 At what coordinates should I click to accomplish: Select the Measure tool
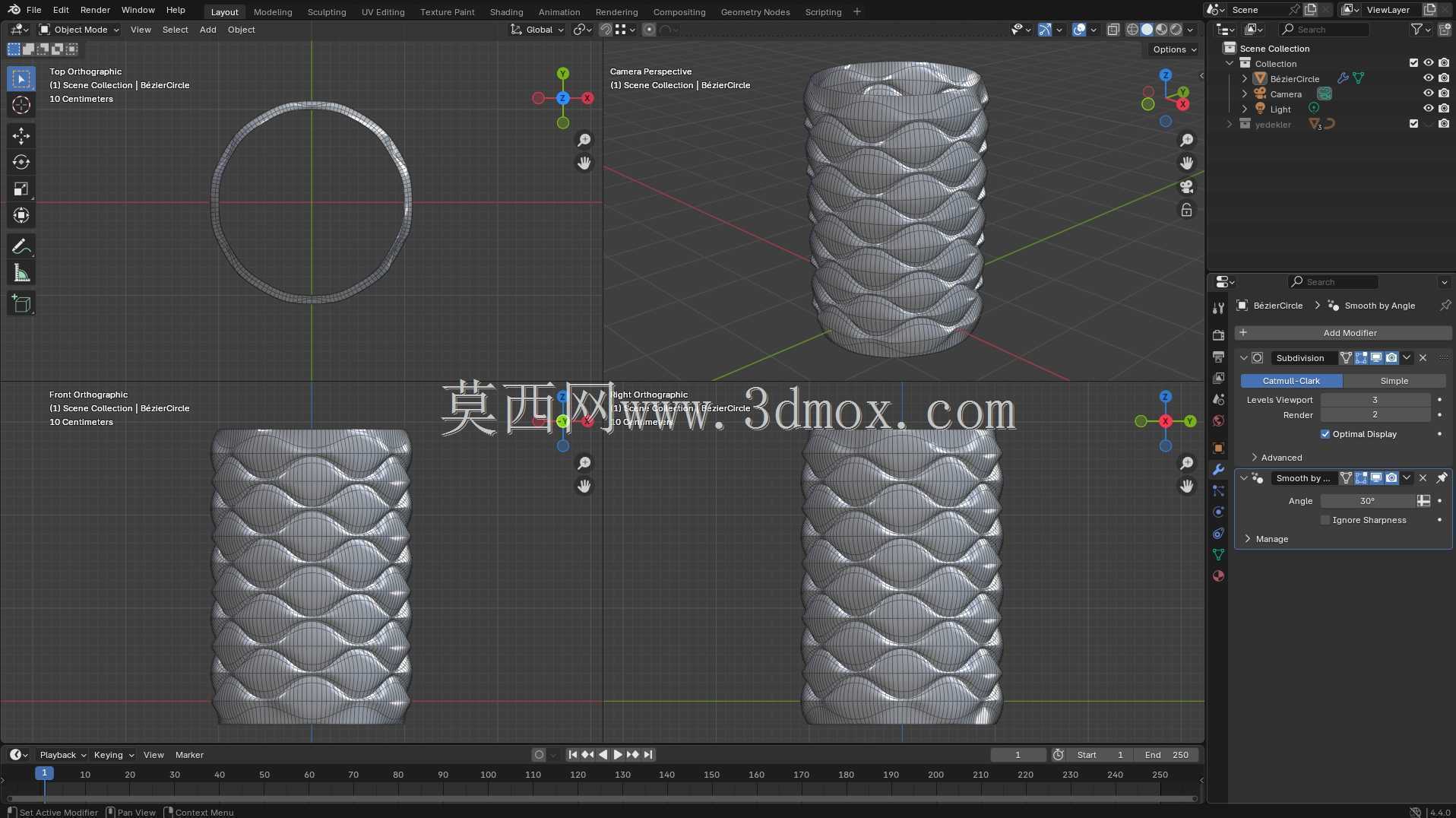tap(21, 273)
